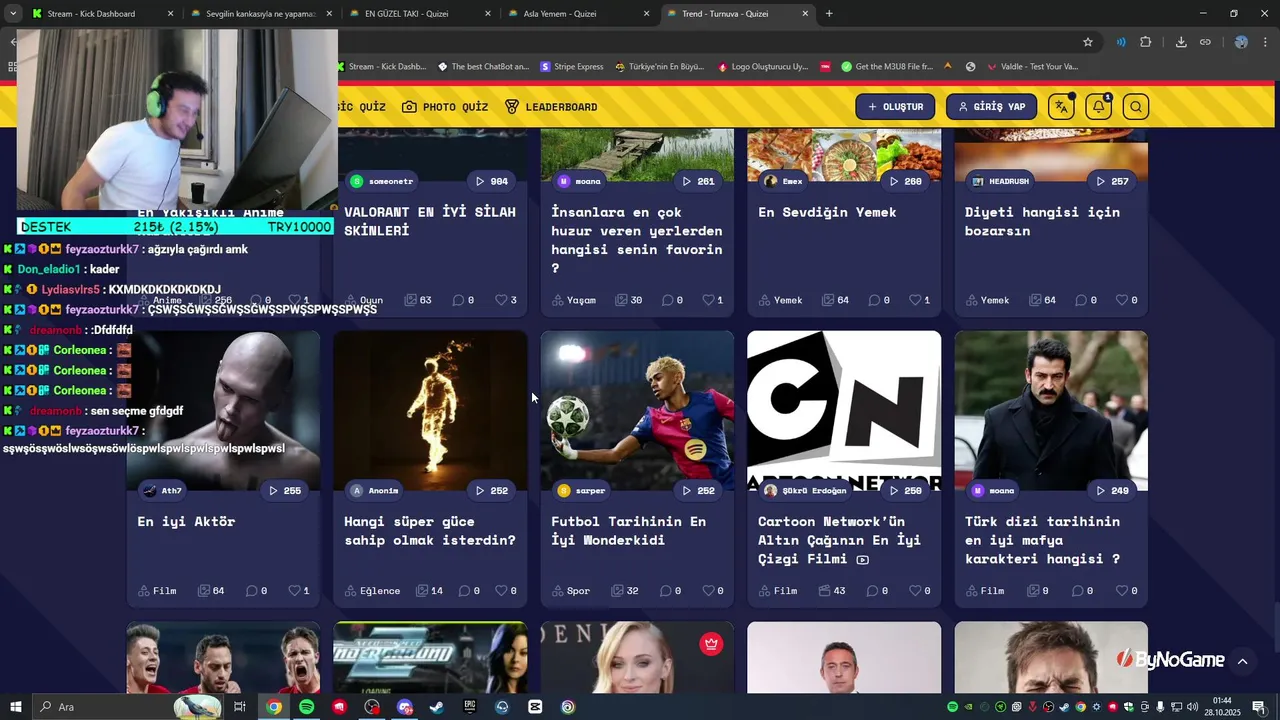Open Chrome extensions puzzle icon
The image size is (1280, 720).
click(1146, 42)
